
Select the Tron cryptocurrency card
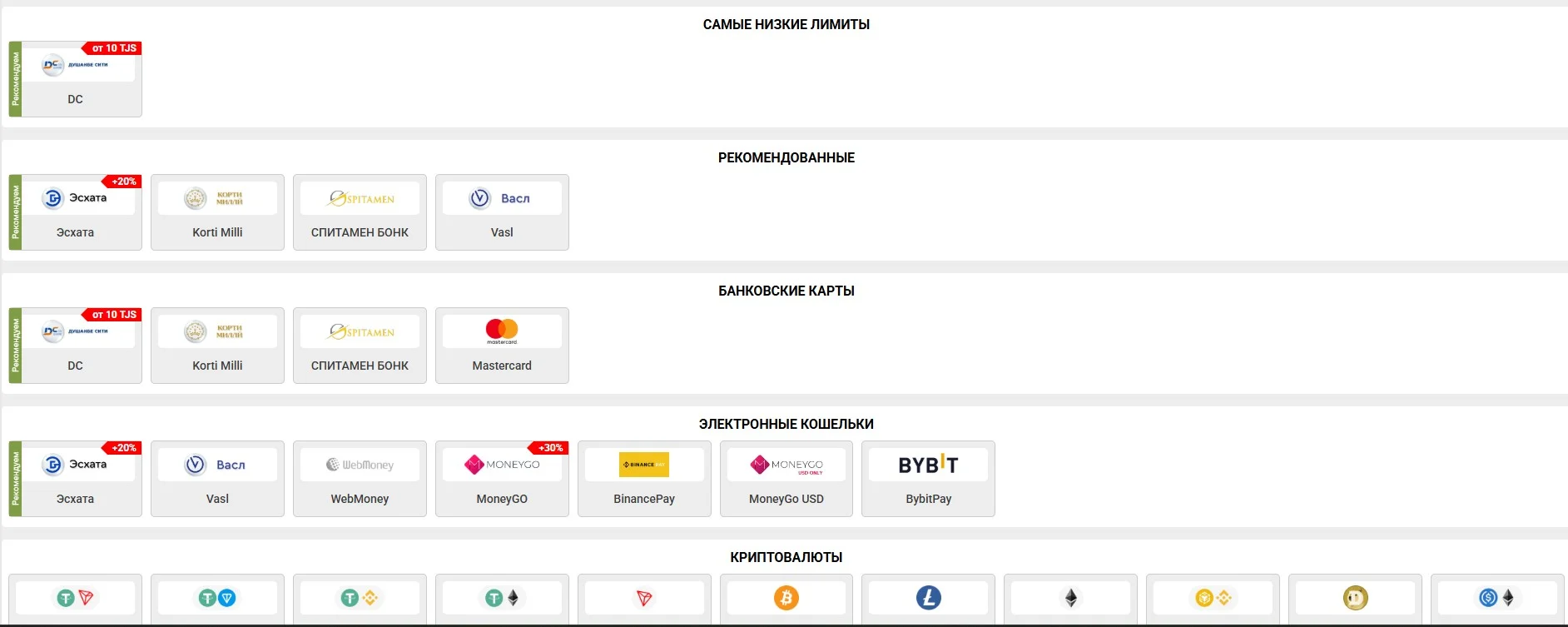(x=644, y=599)
